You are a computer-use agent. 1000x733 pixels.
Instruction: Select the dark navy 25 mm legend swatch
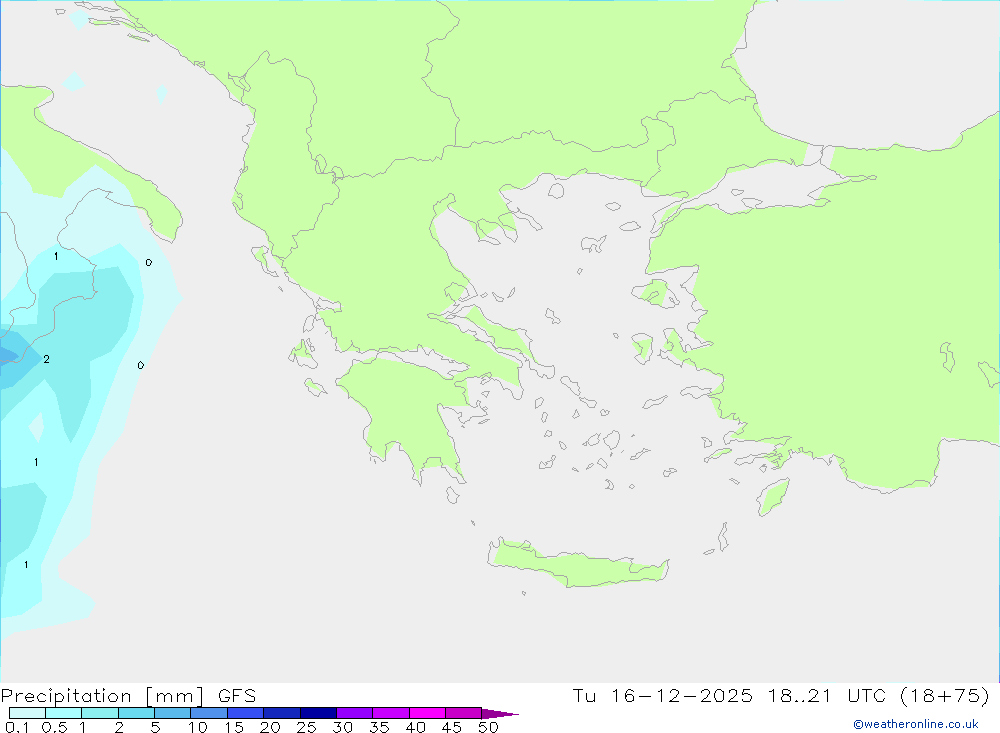[x=318, y=713]
